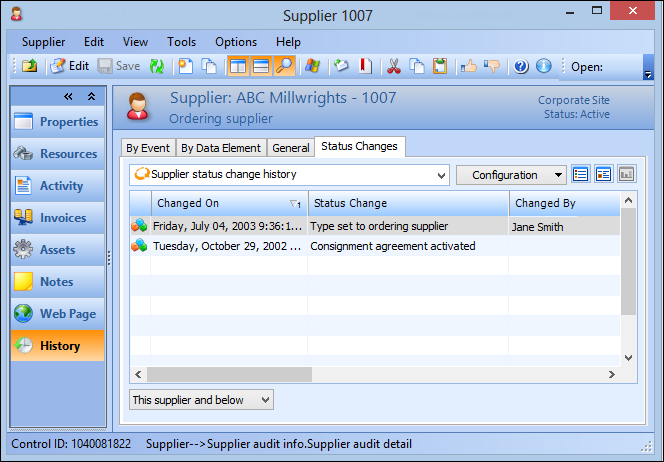
Task: Toggle the vertical split panel layout icon
Action: pyautogui.click(x=238, y=66)
